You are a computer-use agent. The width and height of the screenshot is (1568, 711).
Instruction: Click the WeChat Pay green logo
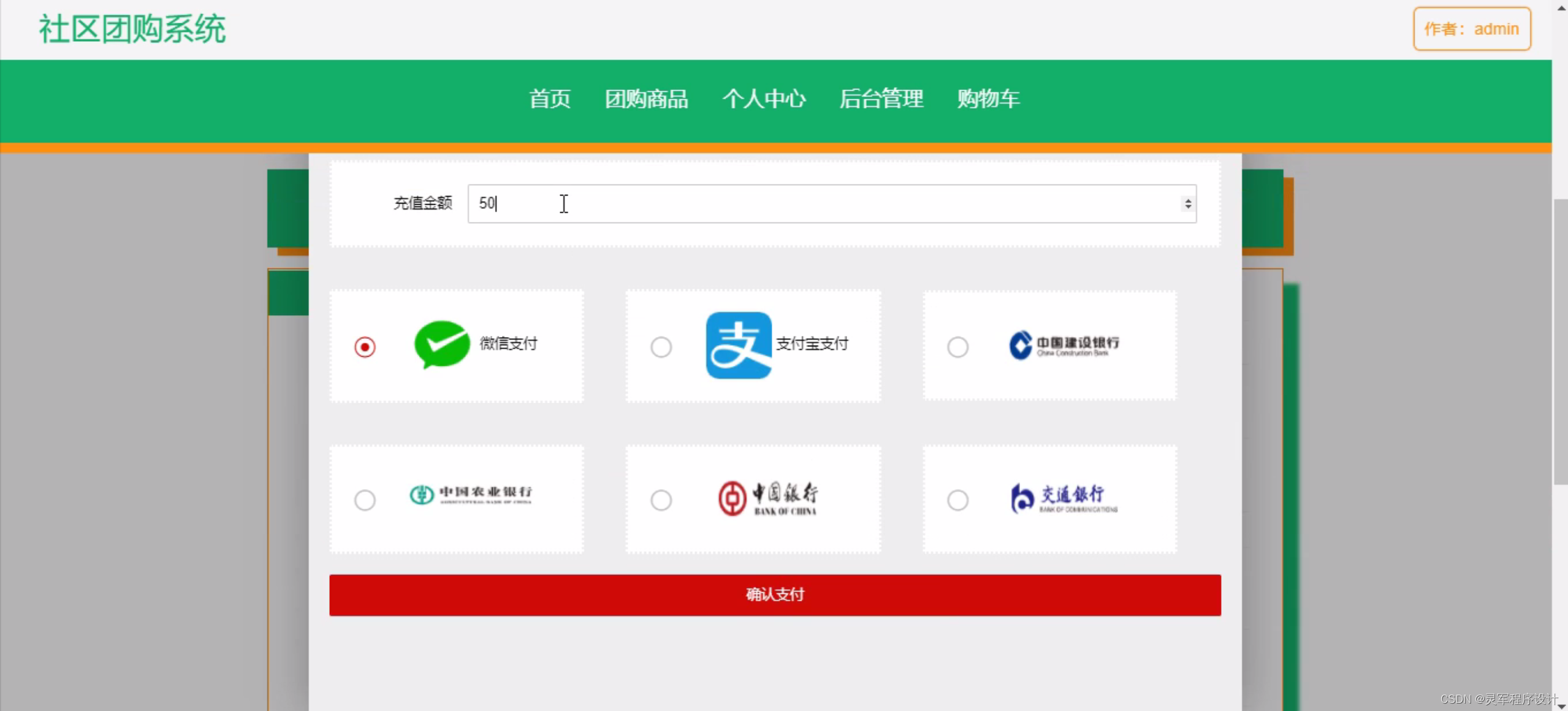441,344
